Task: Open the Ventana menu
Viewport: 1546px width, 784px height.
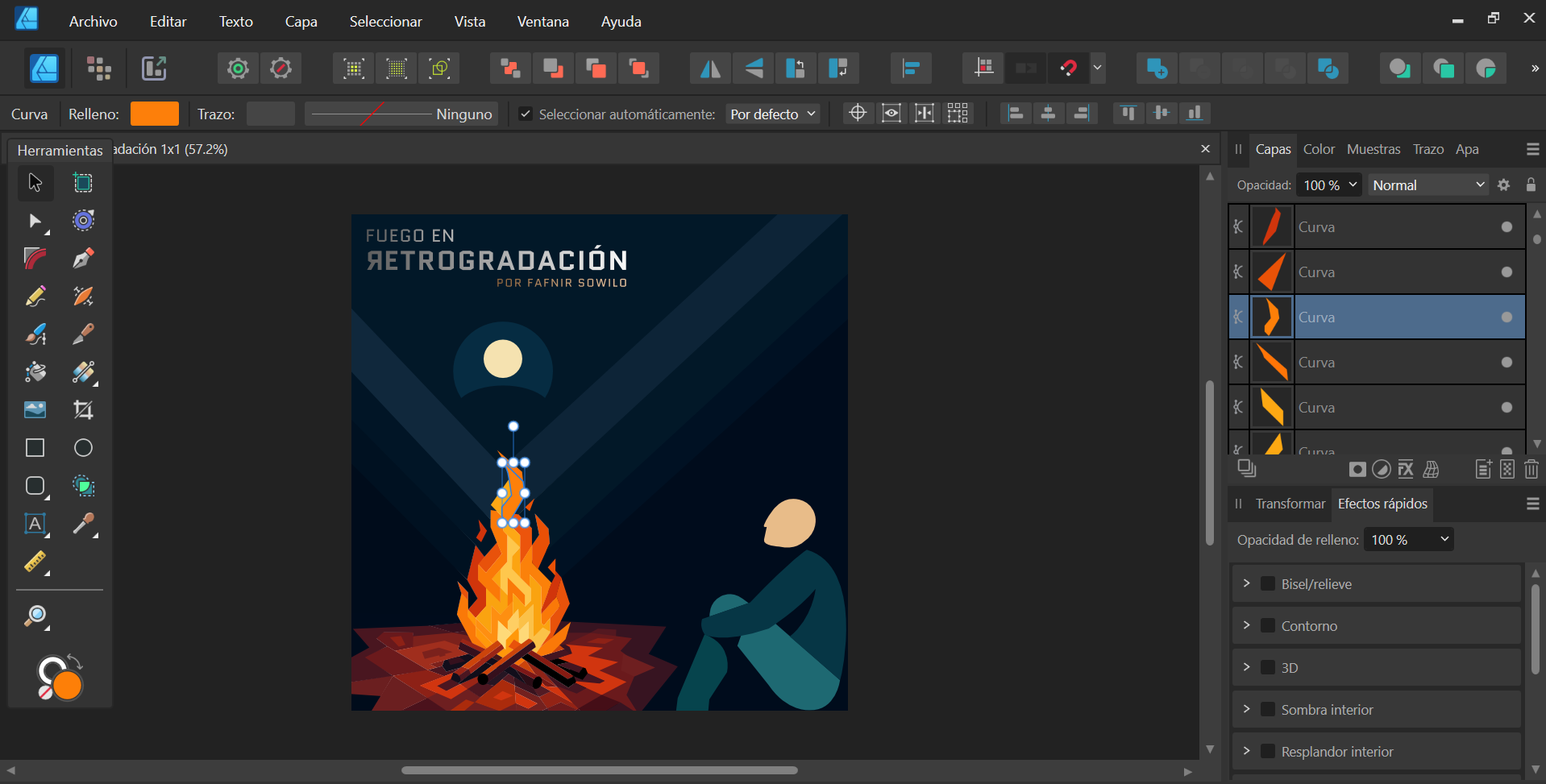Action: coord(542,22)
